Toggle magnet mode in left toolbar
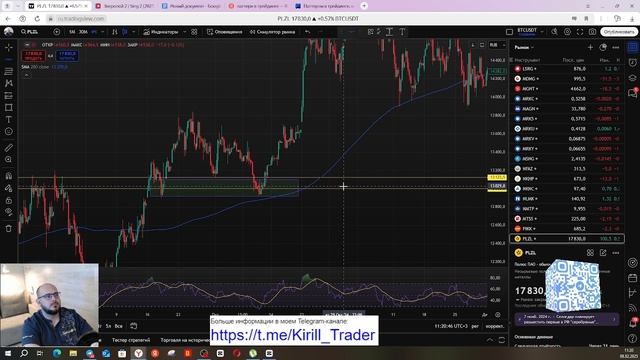 pos(9,176)
